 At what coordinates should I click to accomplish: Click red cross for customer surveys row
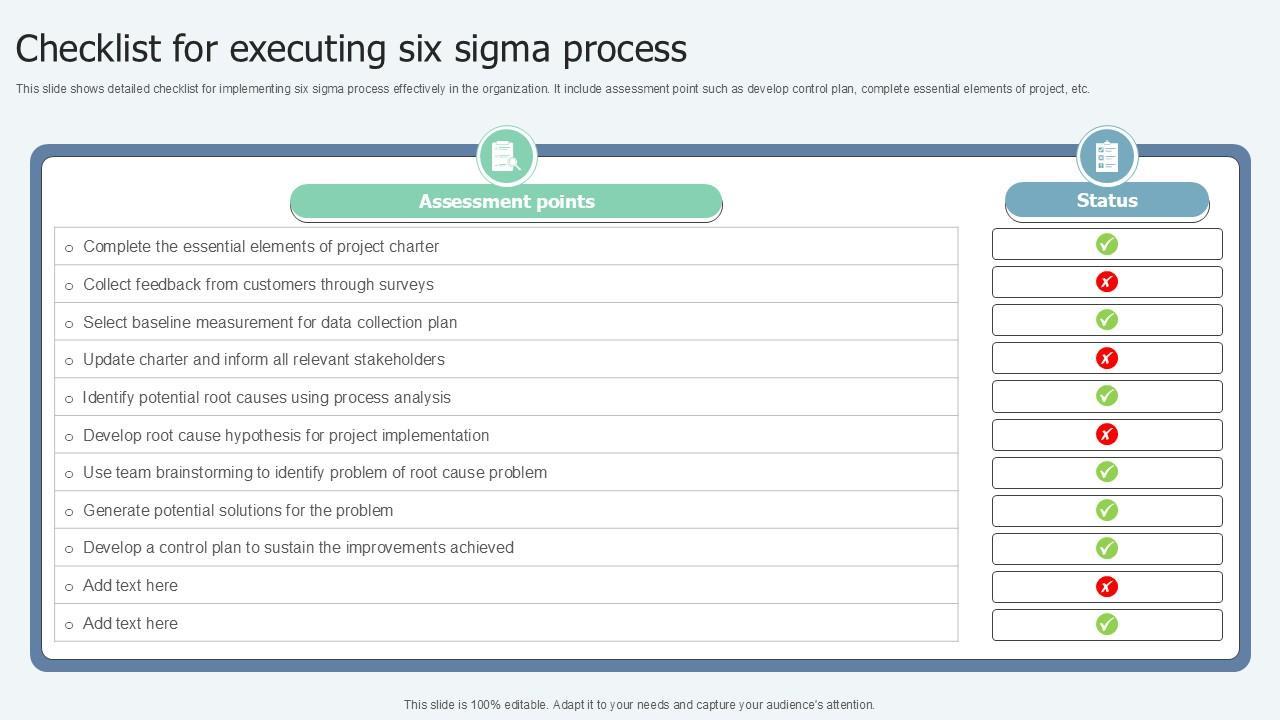click(x=1107, y=282)
